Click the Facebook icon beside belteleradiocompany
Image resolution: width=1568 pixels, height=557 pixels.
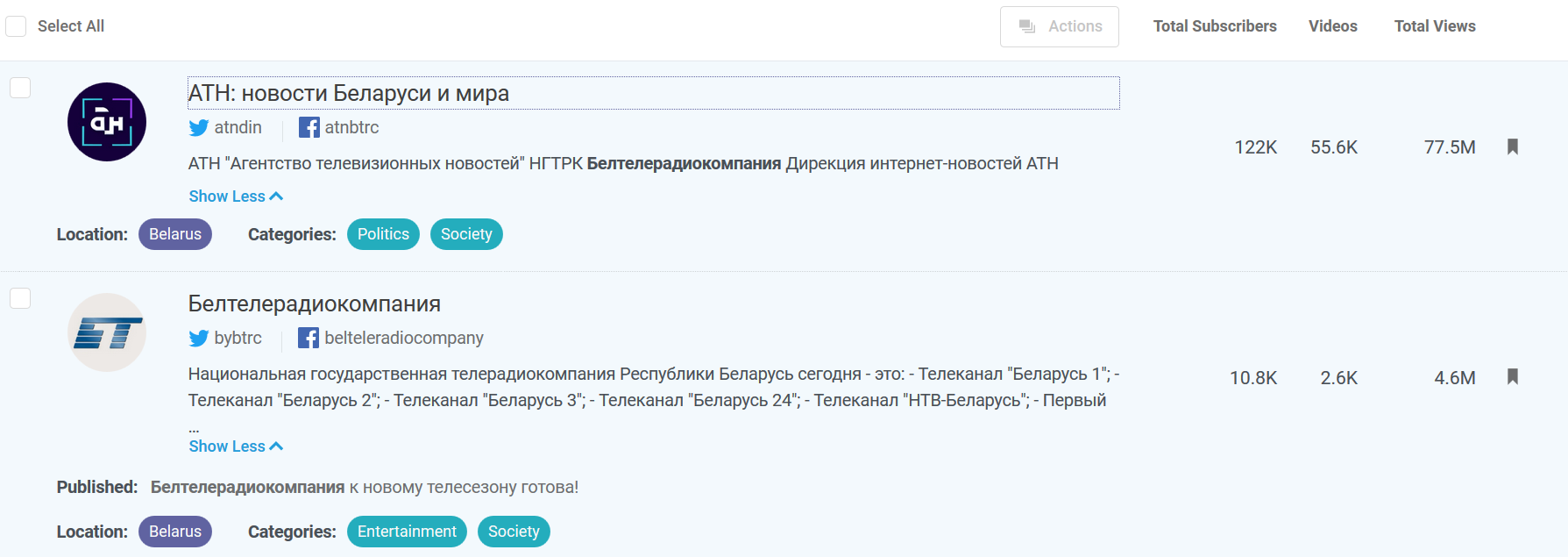pyautogui.click(x=309, y=339)
